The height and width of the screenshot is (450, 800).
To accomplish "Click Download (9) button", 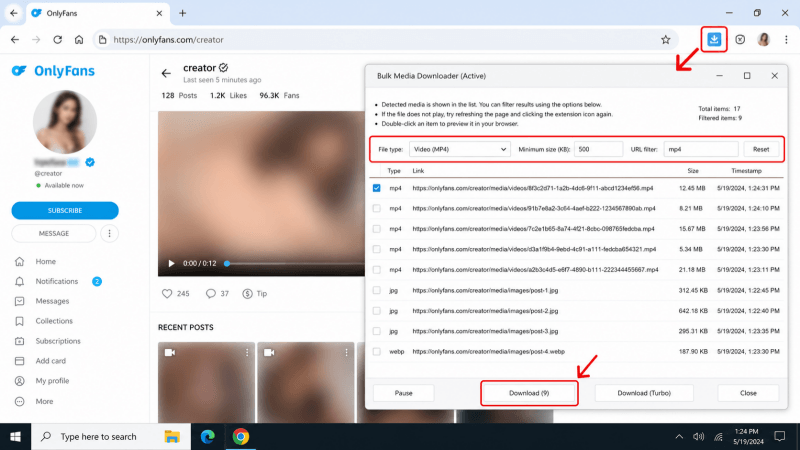I will (529, 393).
